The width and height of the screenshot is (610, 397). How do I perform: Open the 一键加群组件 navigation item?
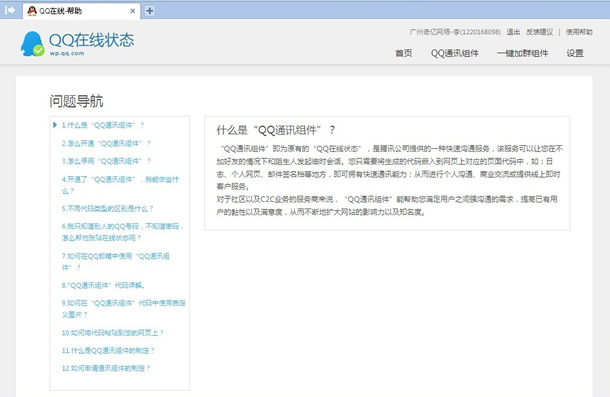coord(522,53)
